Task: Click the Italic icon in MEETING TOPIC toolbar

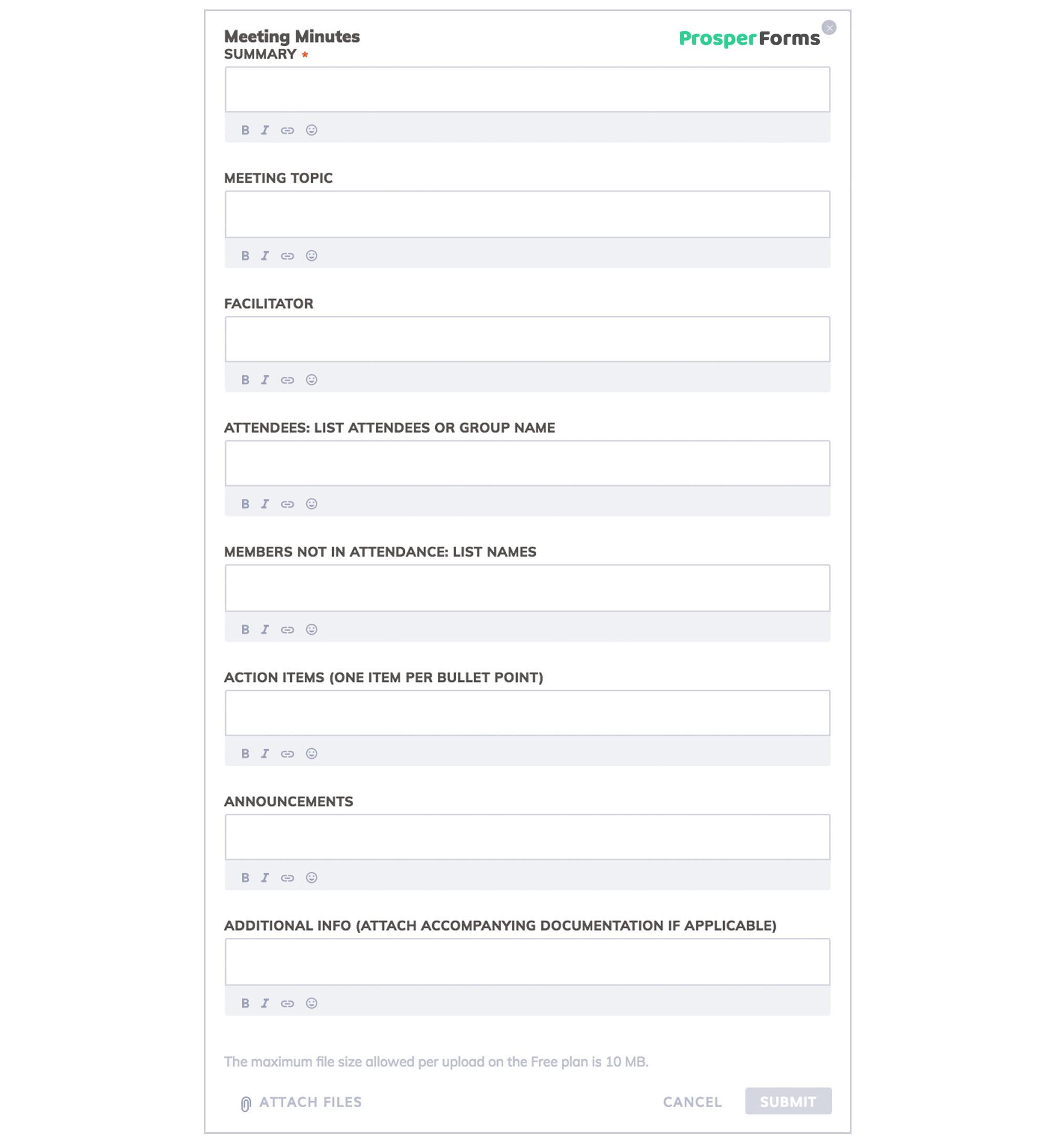Action: point(264,255)
